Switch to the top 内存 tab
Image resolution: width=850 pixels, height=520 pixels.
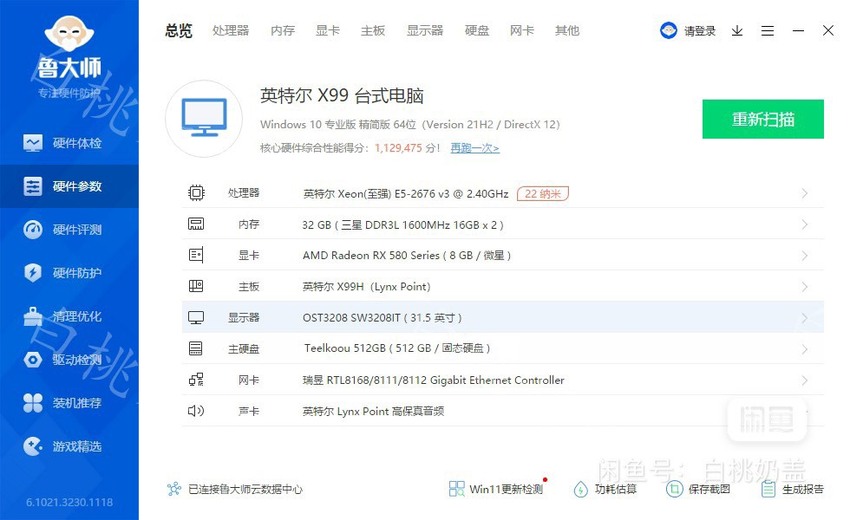point(283,30)
